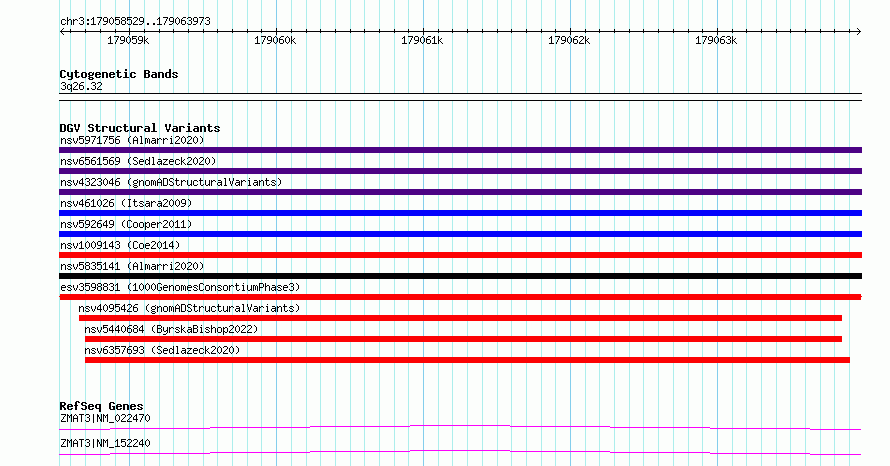Screen dimensions: 890x466
Task: Click the purple nsv4323046 gnomAD variant bar
Action: (460, 192)
